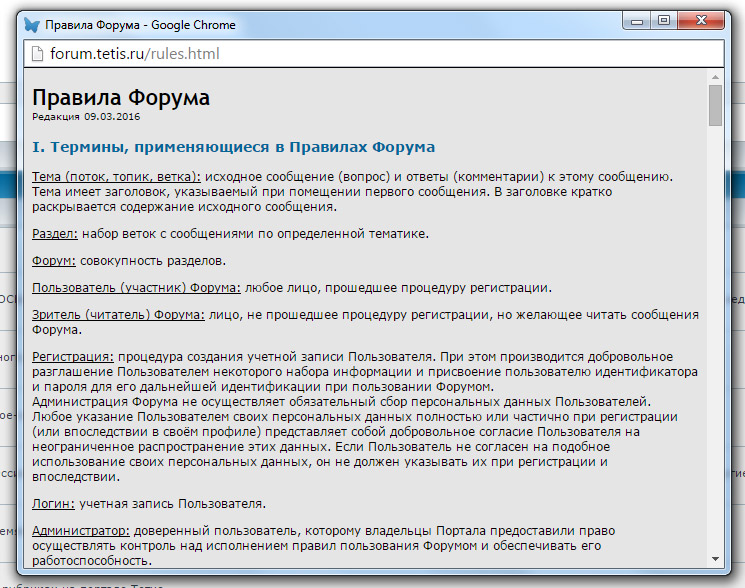
Task: Click the text "Редакция 09.03.2016"
Action: [86, 117]
